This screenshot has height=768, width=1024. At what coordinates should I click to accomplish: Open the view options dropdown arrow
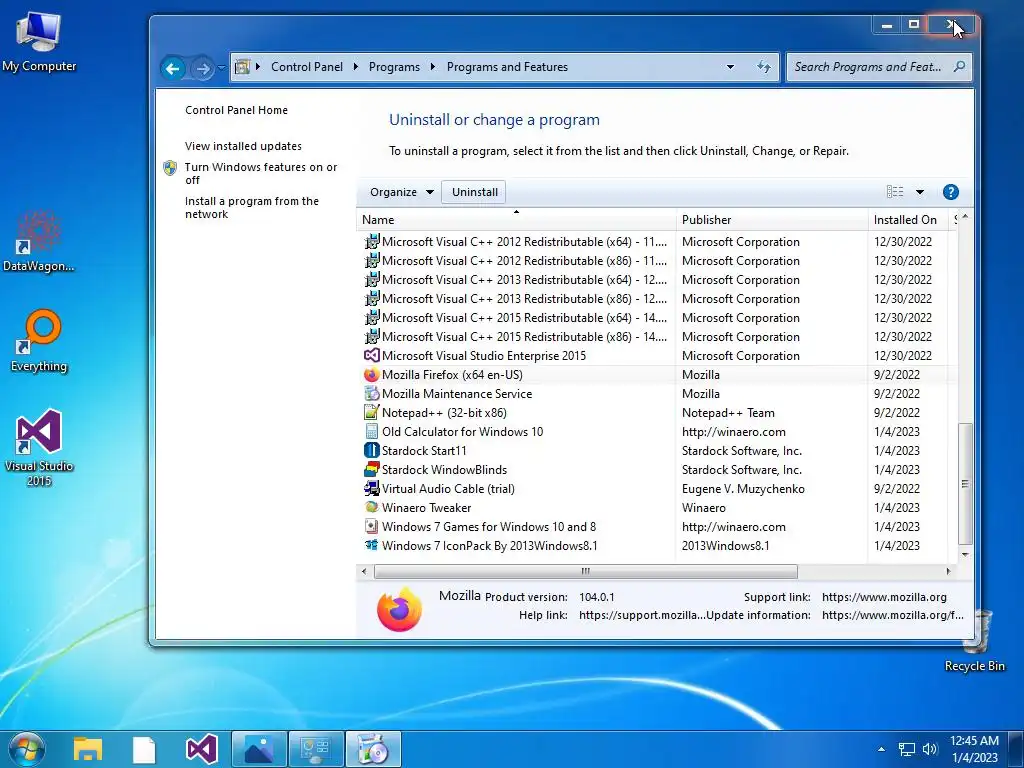click(920, 192)
